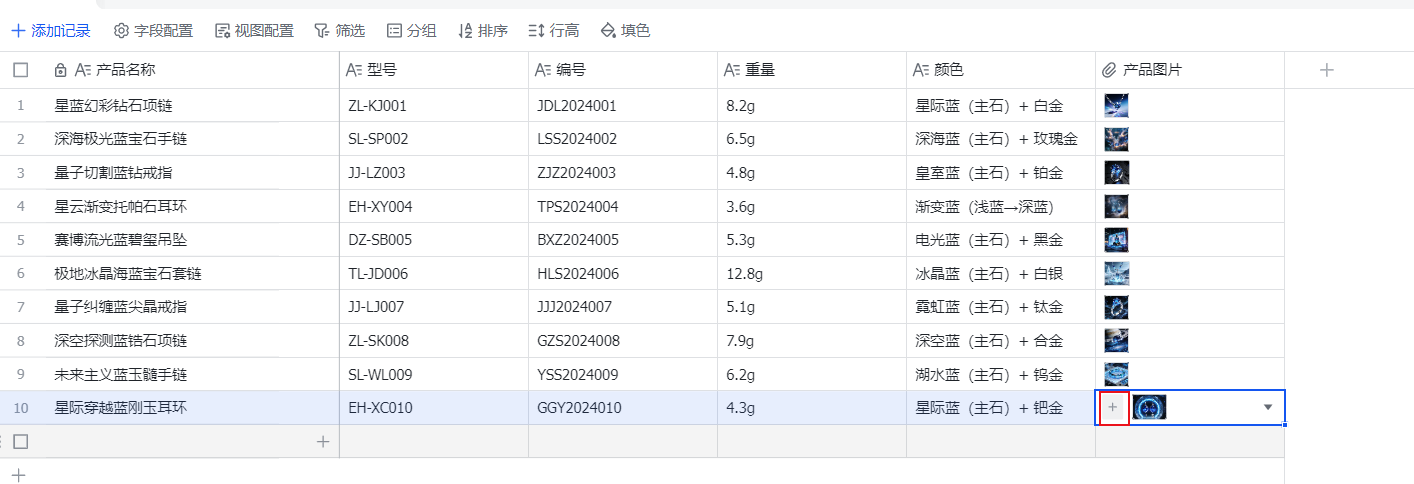
Task: Open field configuration gear icon
Action: pos(121,31)
